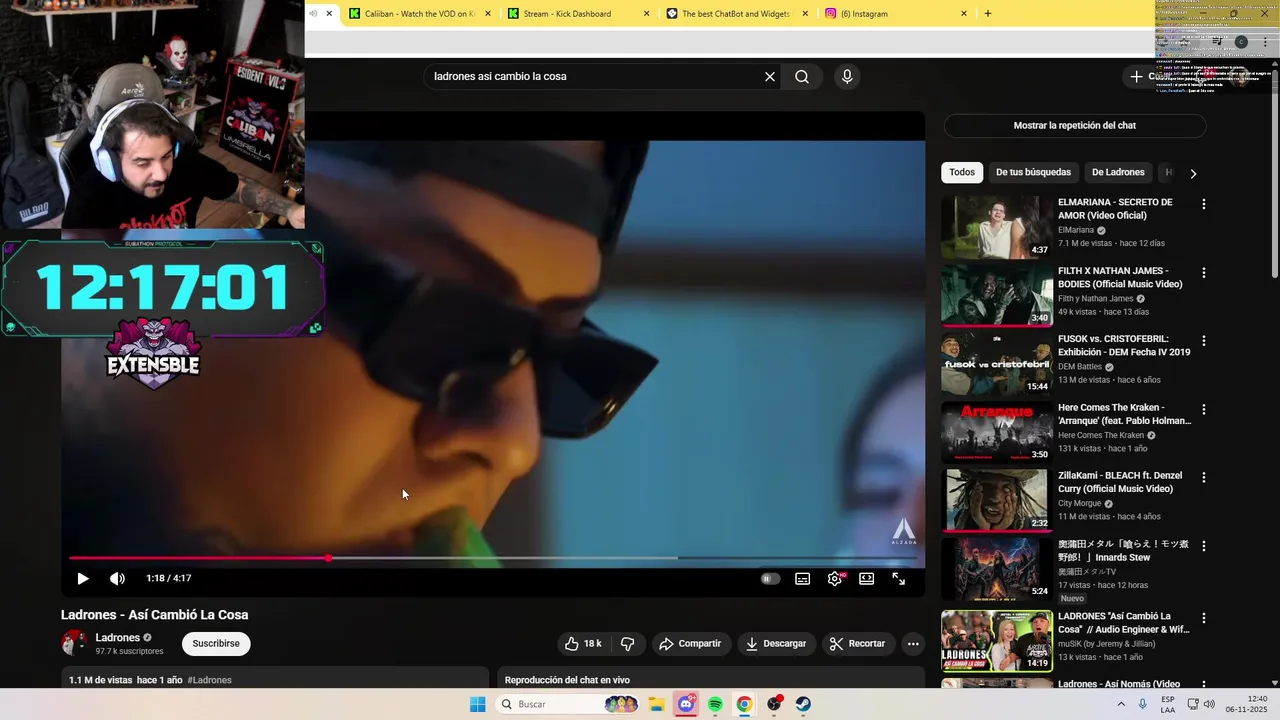The width and height of the screenshot is (1280, 720).
Task: Click the taskbar Buscar search box
Action: [569, 705]
